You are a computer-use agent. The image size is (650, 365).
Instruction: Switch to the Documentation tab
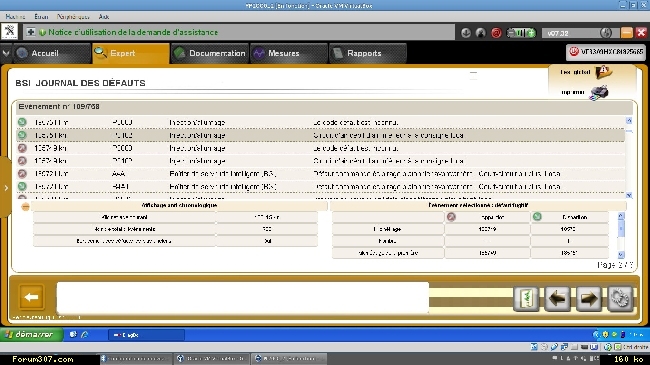(x=210, y=53)
